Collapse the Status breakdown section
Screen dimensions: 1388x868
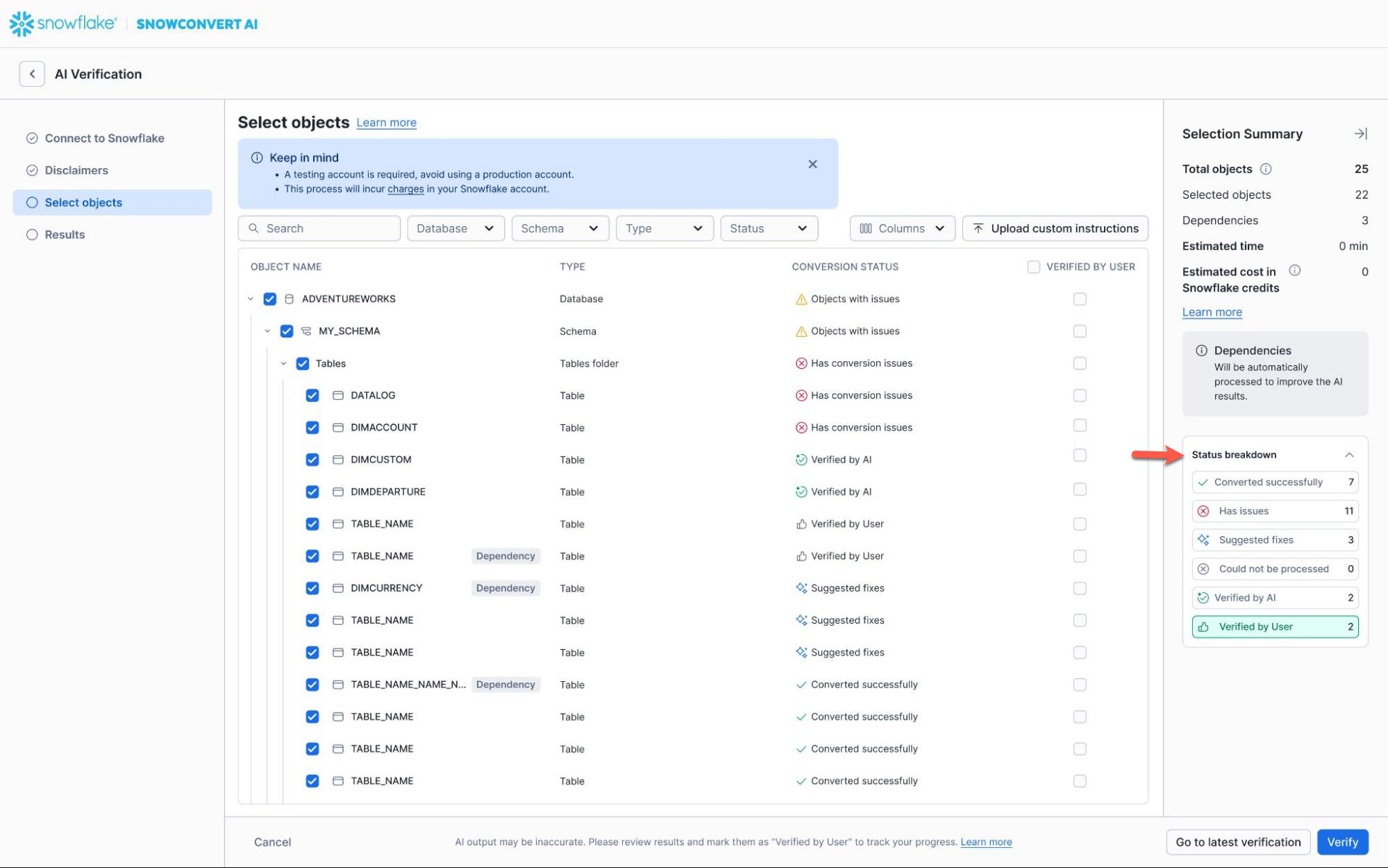tap(1348, 455)
